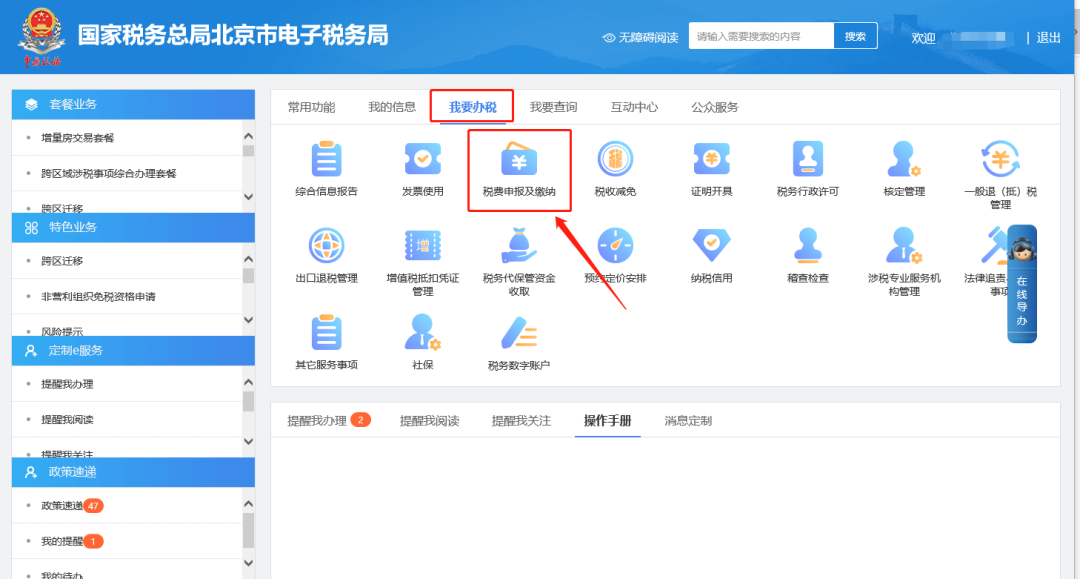This screenshot has width=1080, height=579.
Task: Switch to 公众服务 tab
Action: [715, 107]
